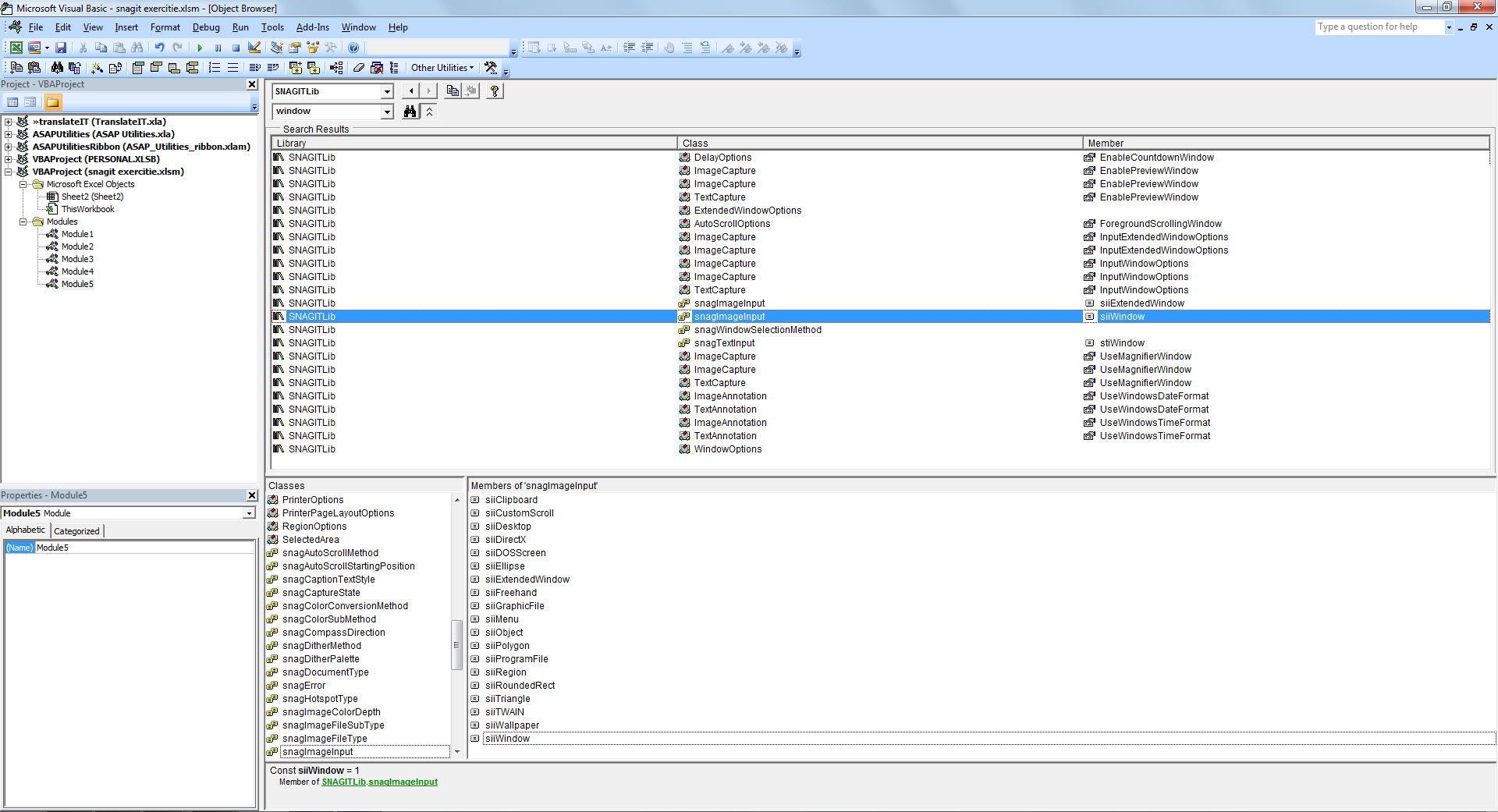Expand the ASAPUtilities project node
Viewport: 1498px width, 812px height.
pos(9,134)
